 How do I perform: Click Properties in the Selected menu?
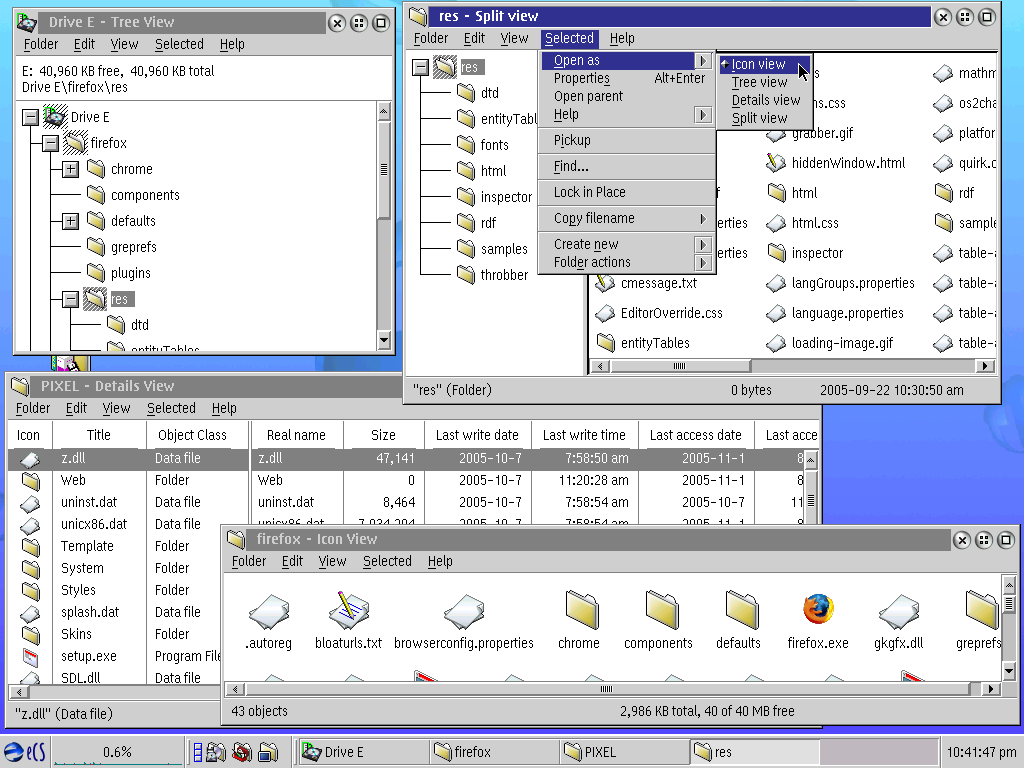click(627, 78)
